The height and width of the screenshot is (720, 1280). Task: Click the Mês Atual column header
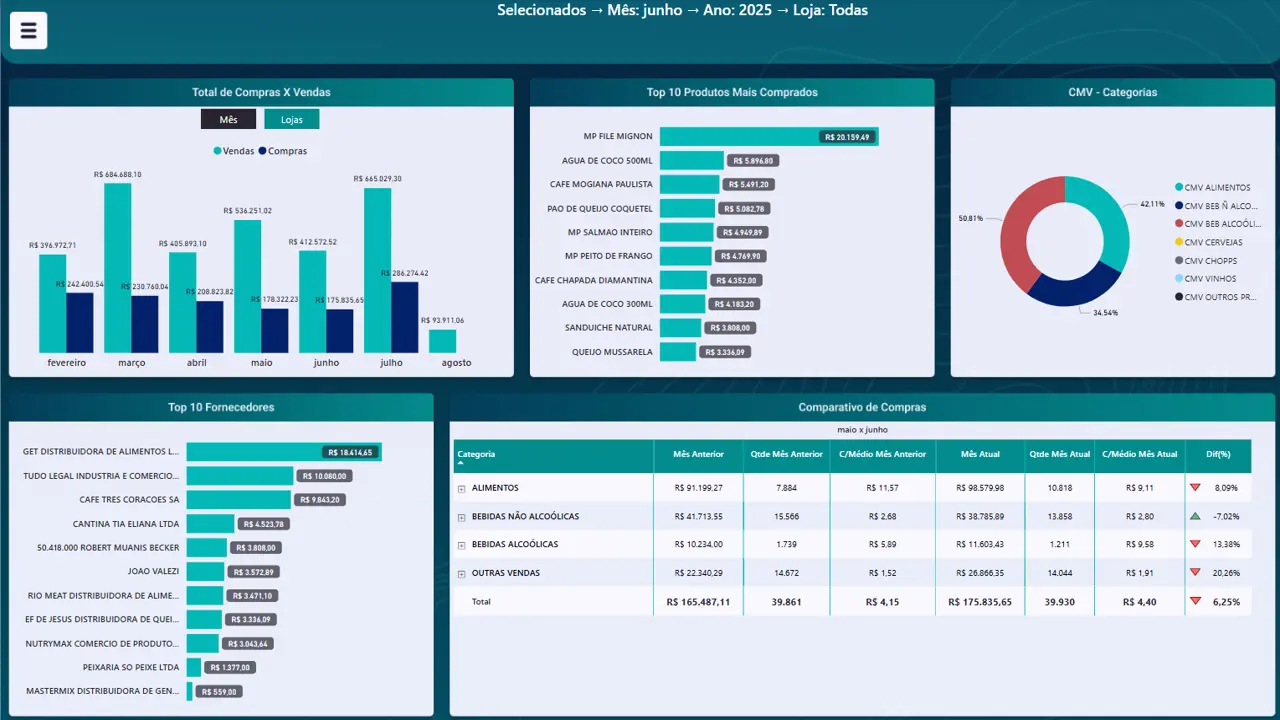point(980,454)
